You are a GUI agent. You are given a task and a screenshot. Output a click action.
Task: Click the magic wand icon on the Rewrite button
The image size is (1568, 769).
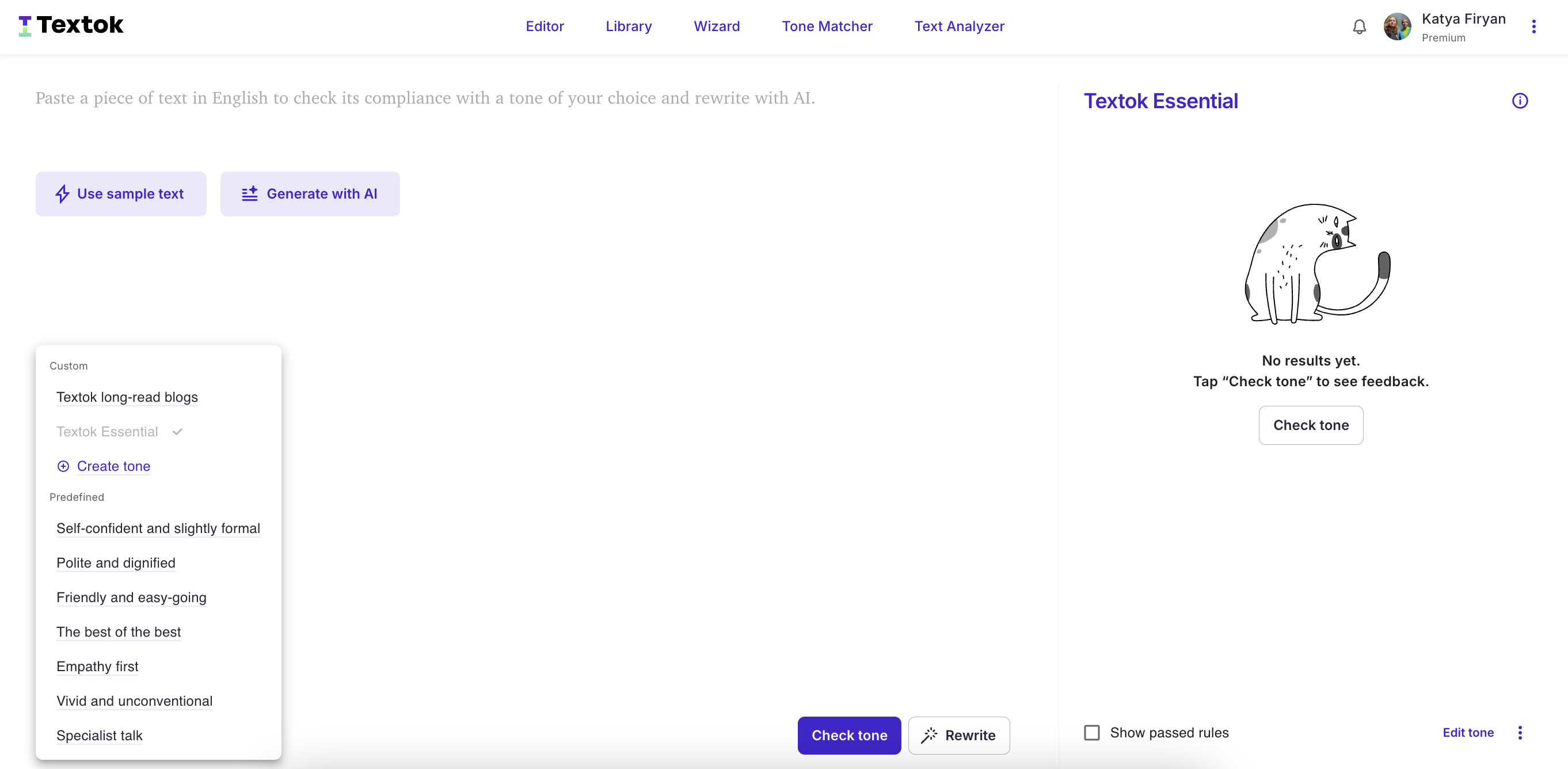(x=929, y=735)
